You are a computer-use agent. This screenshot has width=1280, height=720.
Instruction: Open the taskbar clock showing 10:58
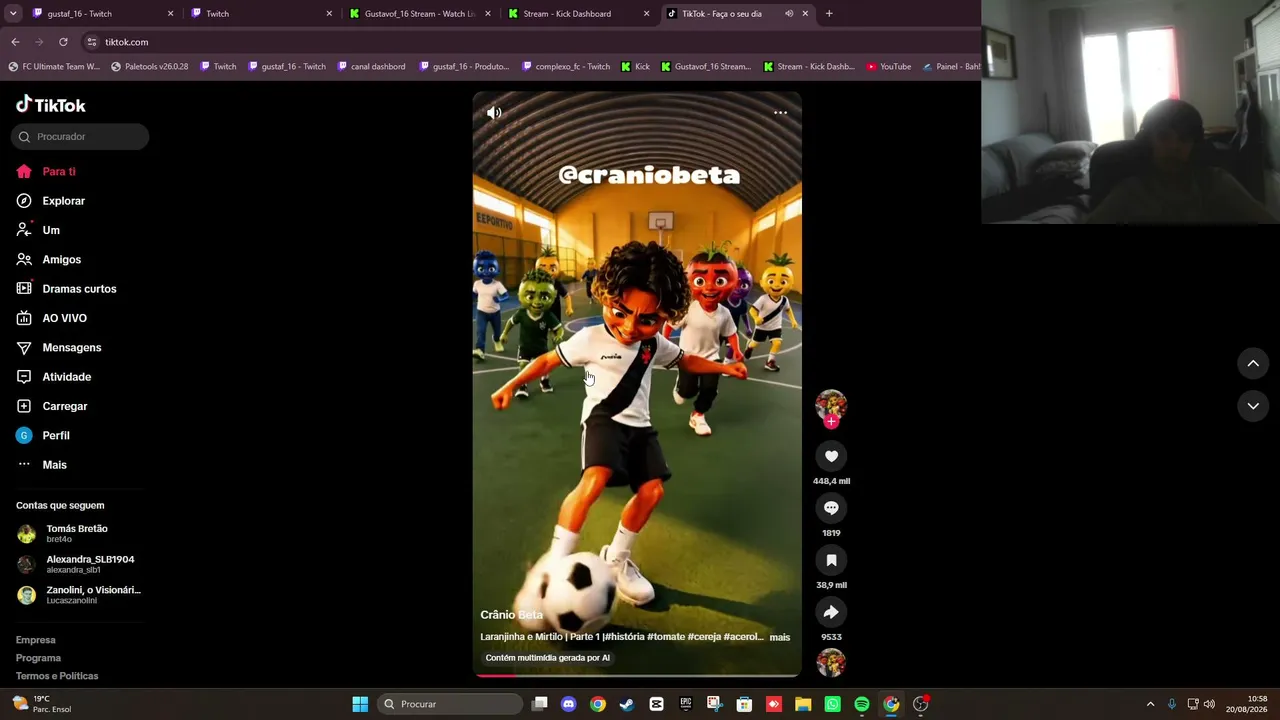[1246, 704]
